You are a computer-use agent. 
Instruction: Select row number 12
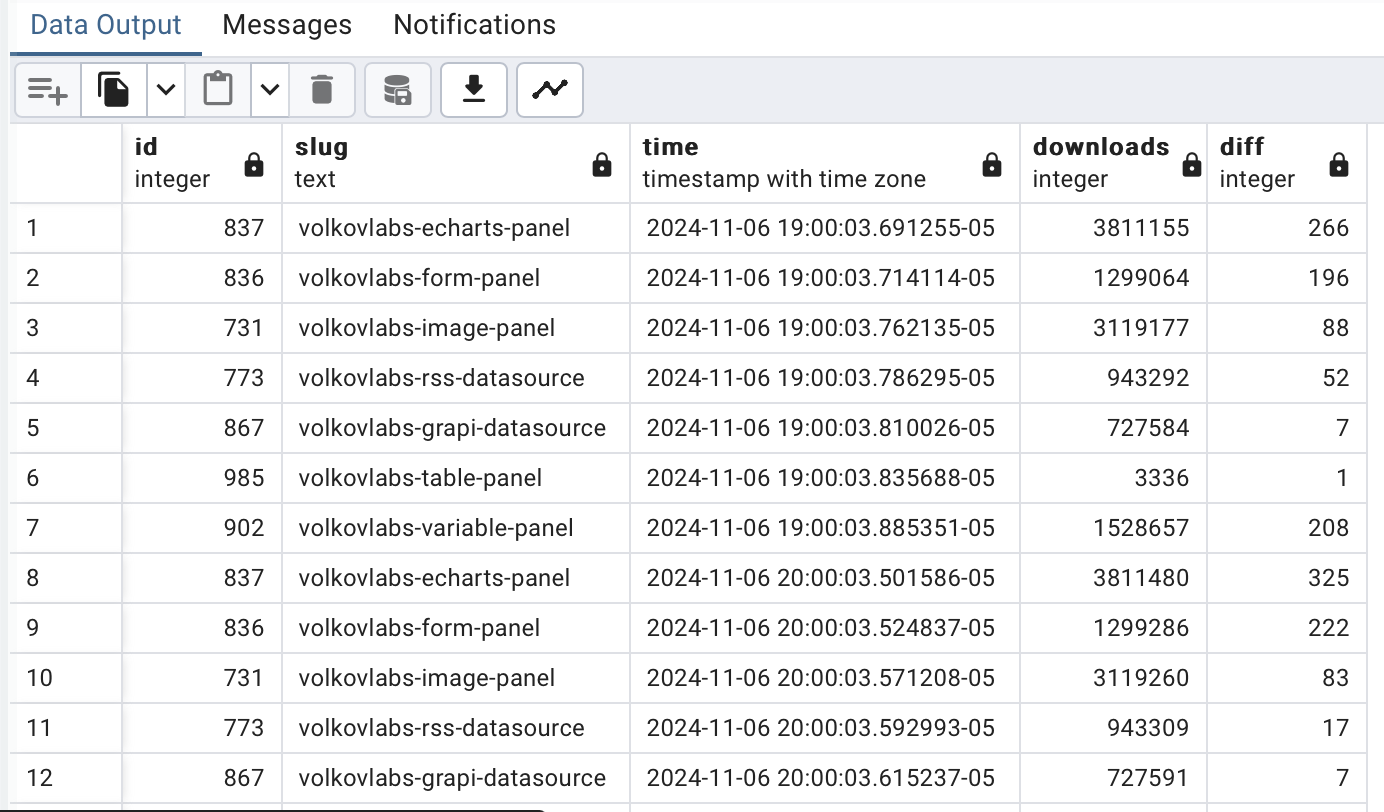pyautogui.click(x=67, y=778)
